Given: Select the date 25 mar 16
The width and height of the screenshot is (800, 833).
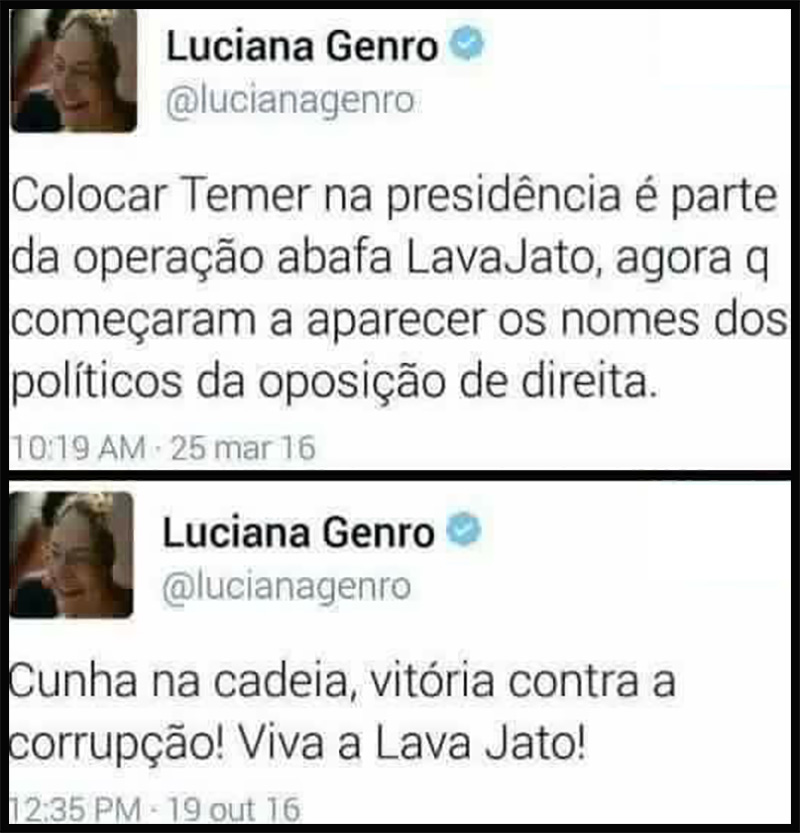Looking at the screenshot, I should [243, 447].
